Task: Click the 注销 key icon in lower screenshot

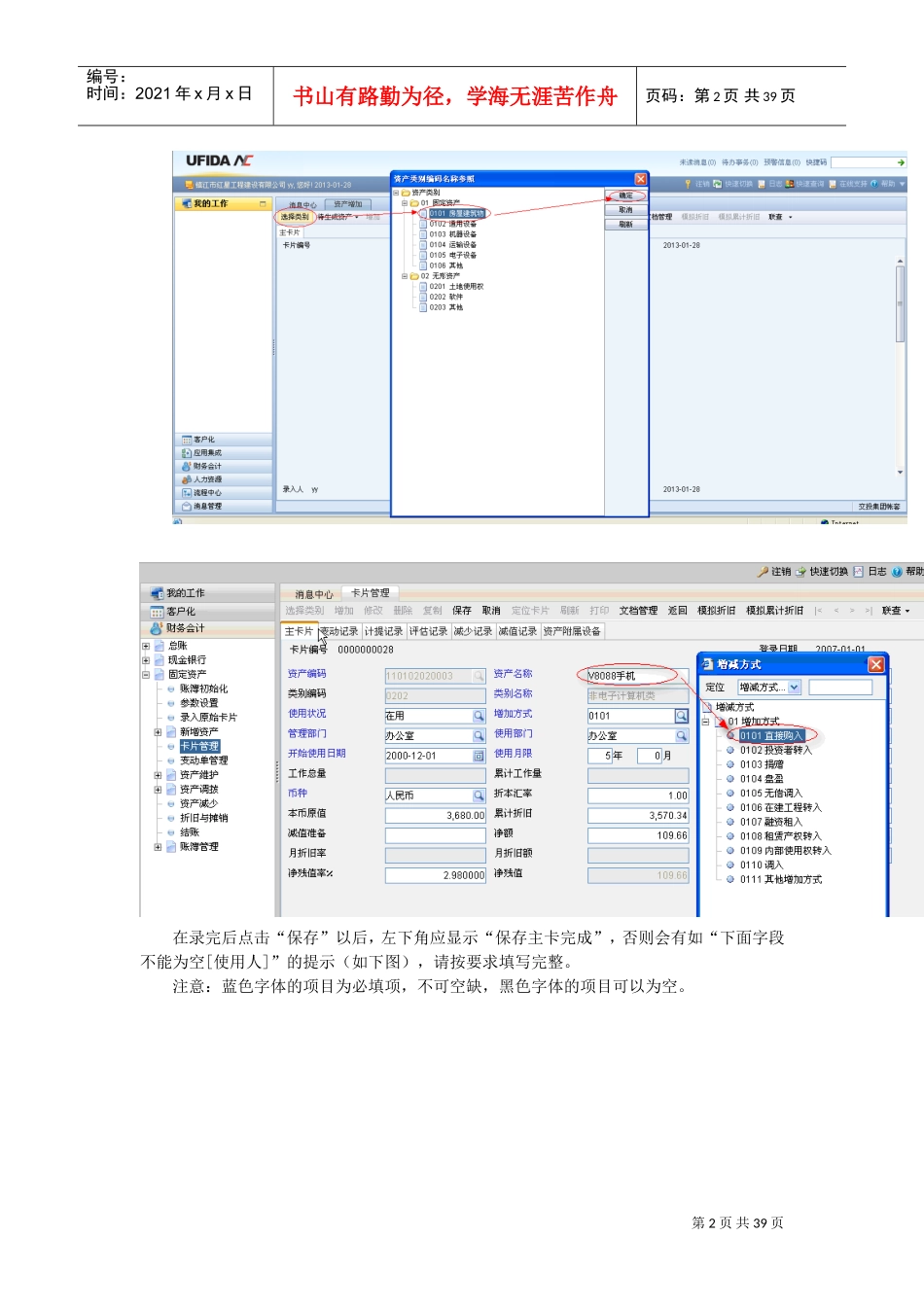Action: (764, 572)
